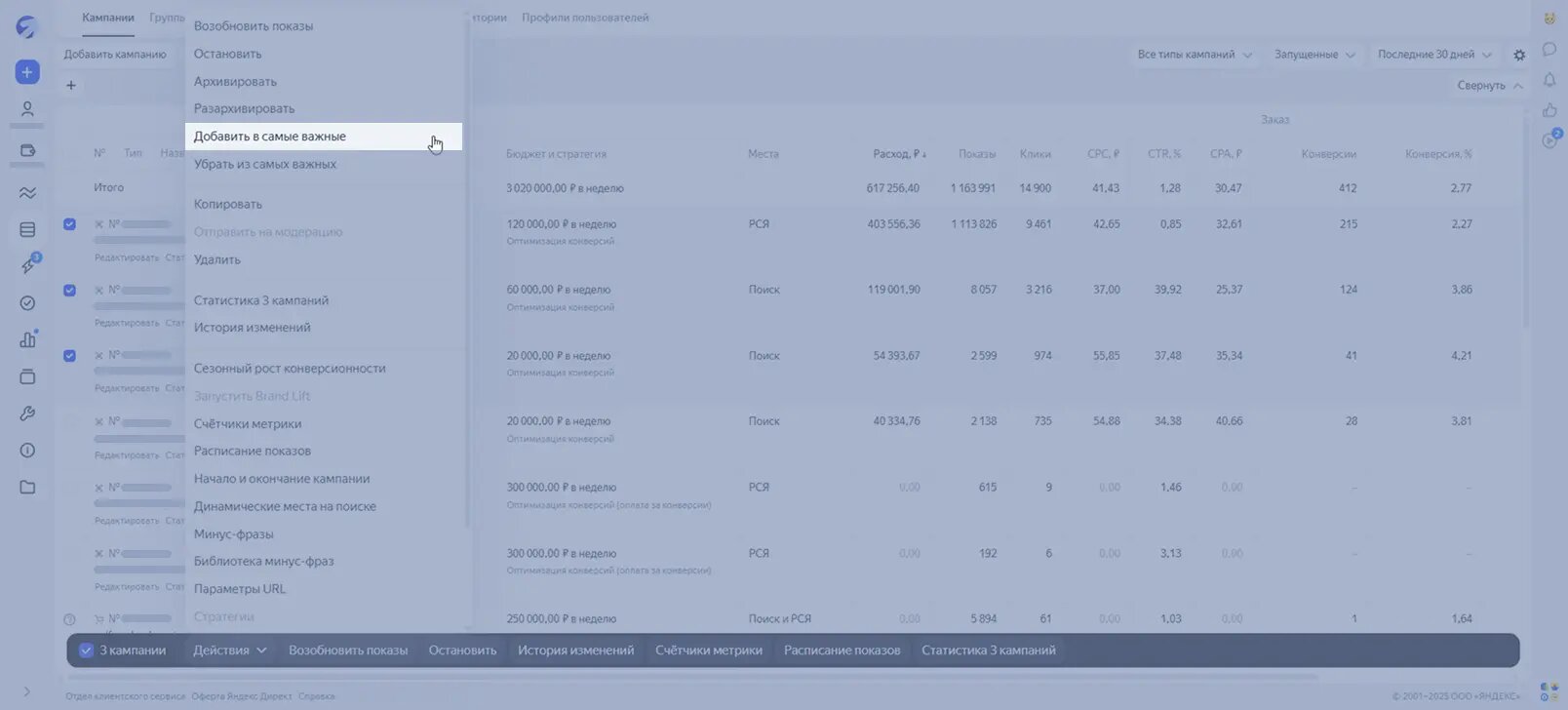1568x710 pixels.
Task: Select Добавить в самые важные
Action: coord(324,137)
